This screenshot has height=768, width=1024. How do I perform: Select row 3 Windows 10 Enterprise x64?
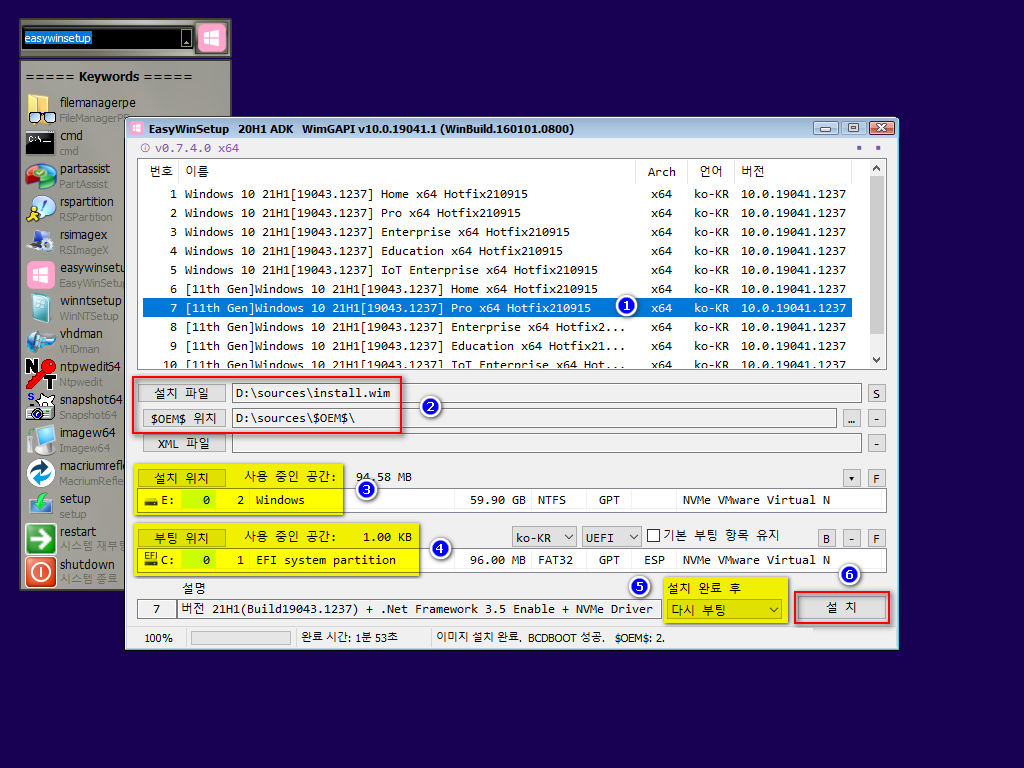coord(497,232)
